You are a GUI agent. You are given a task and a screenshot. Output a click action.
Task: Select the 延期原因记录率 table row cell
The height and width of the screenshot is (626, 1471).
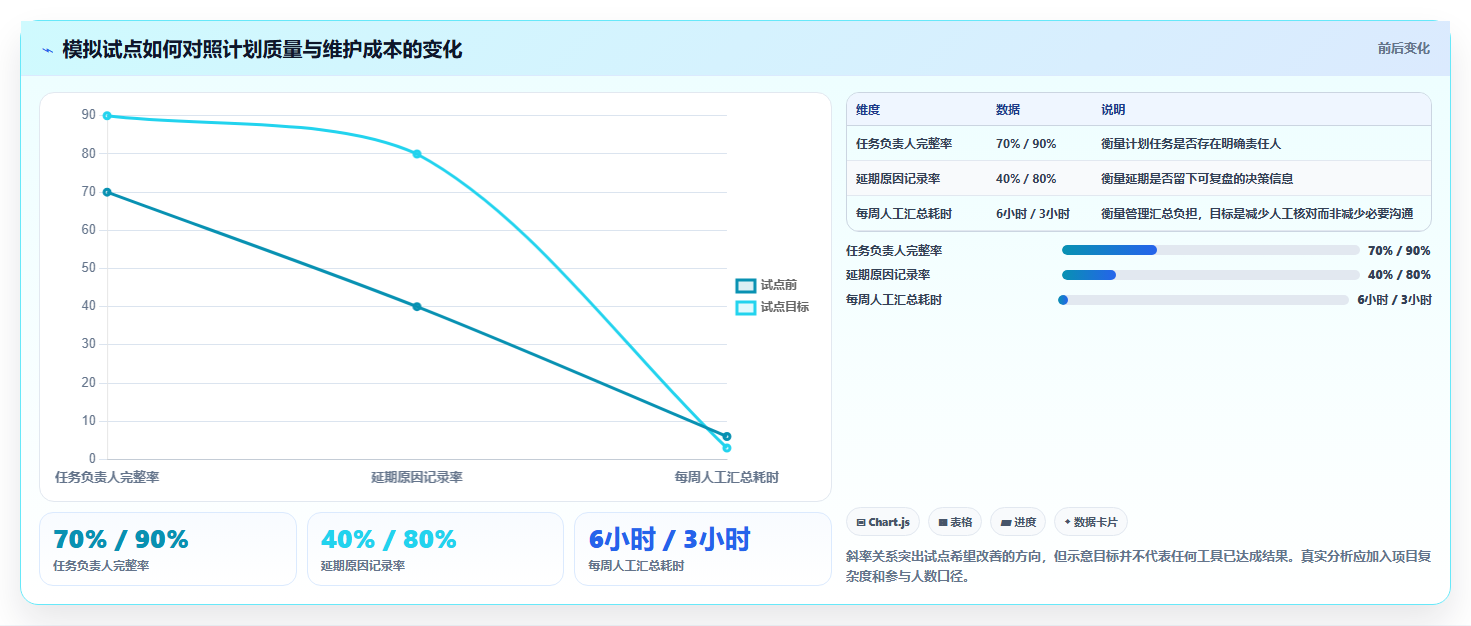[x=898, y=178]
